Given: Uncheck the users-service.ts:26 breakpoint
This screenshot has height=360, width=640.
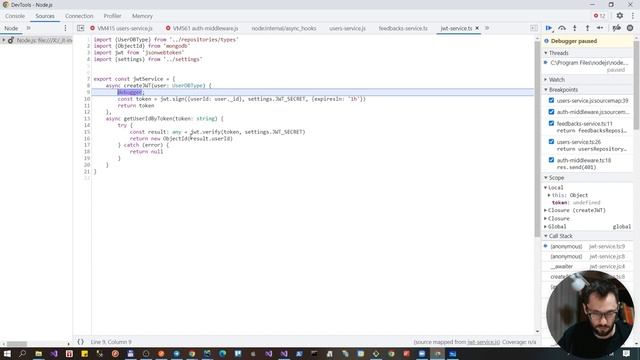Looking at the screenshot, I should tap(551, 141).
